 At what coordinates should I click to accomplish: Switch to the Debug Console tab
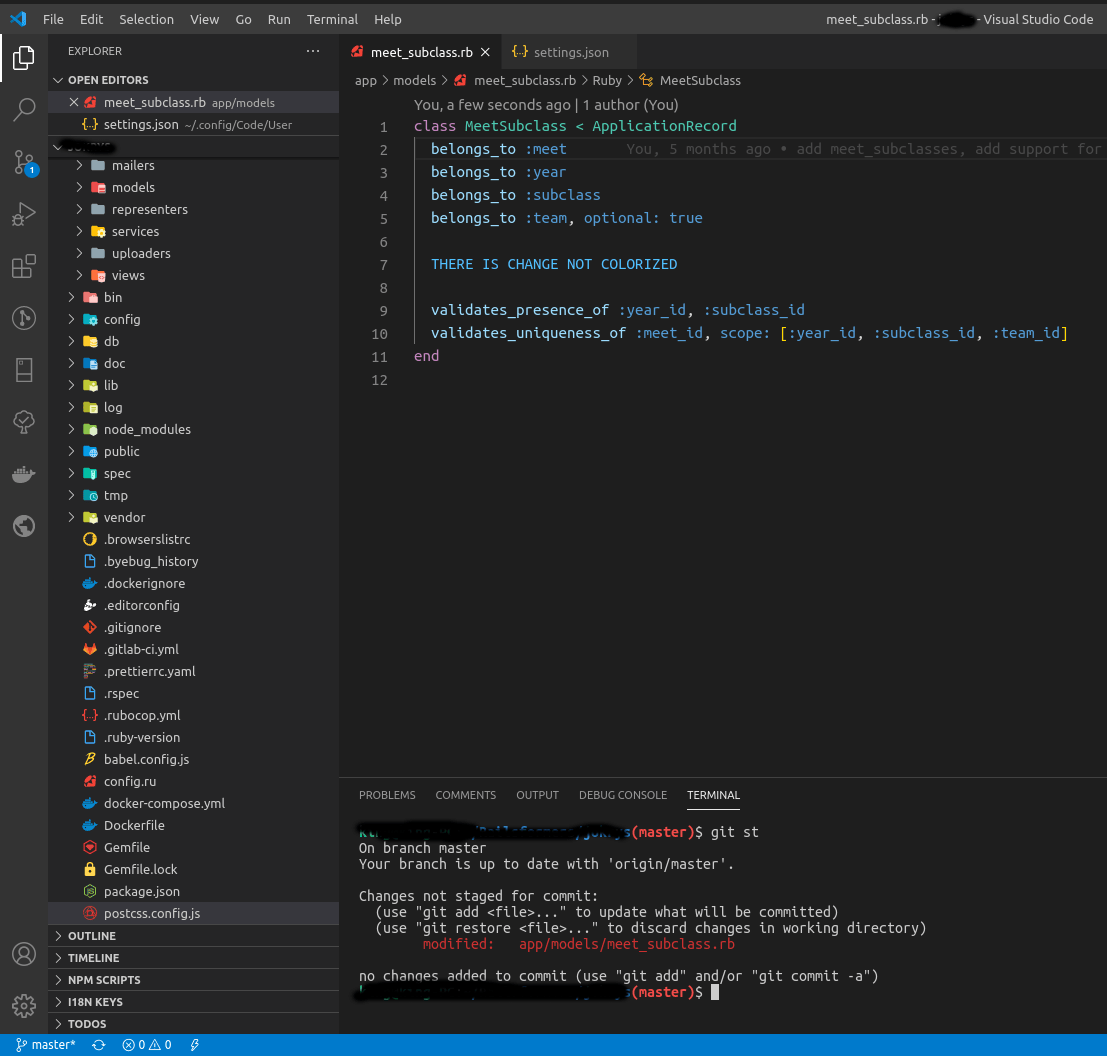coord(623,795)
